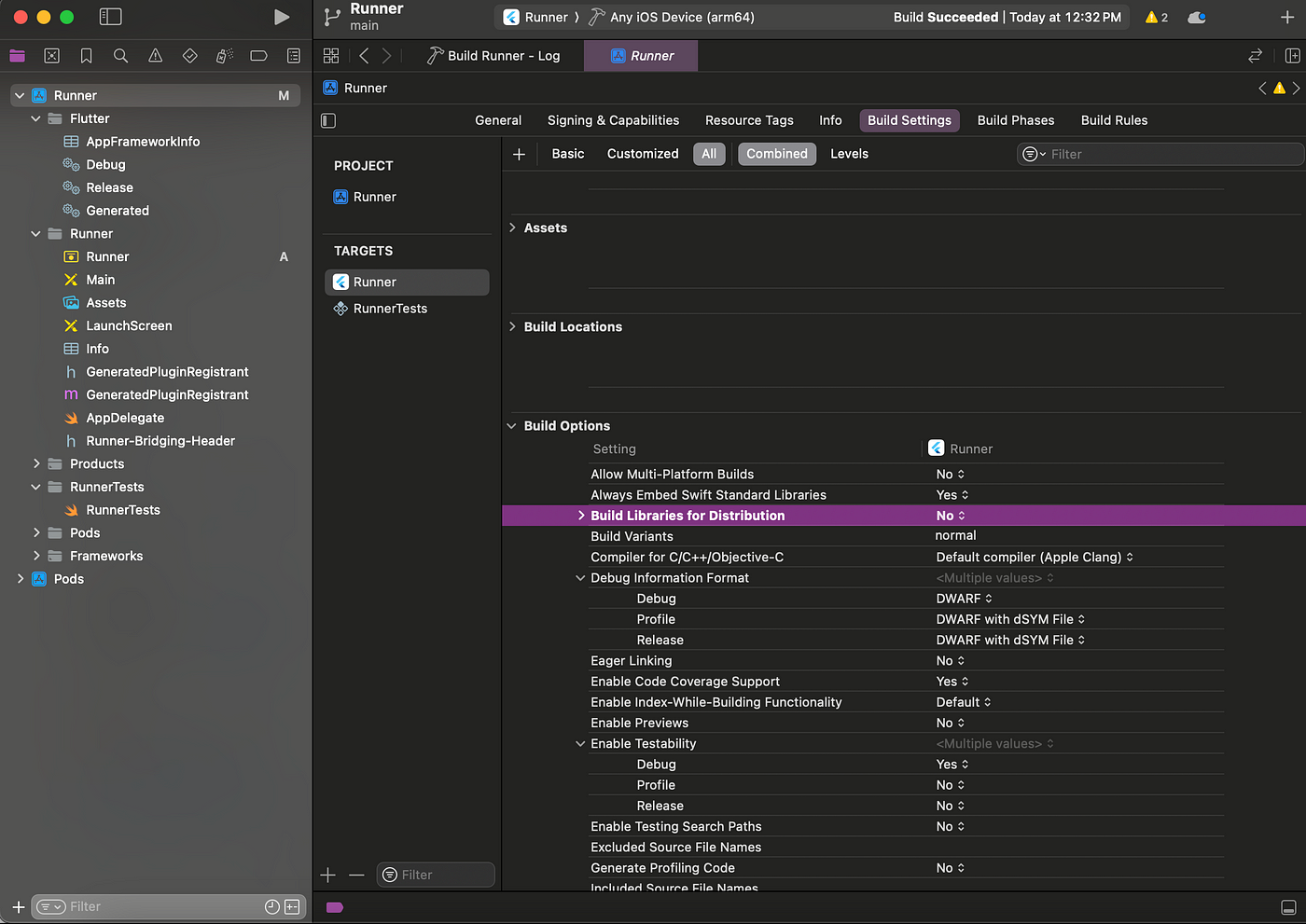Expand Build Libraries for Distribution row
1306x924 pixels.
point(581,516)
